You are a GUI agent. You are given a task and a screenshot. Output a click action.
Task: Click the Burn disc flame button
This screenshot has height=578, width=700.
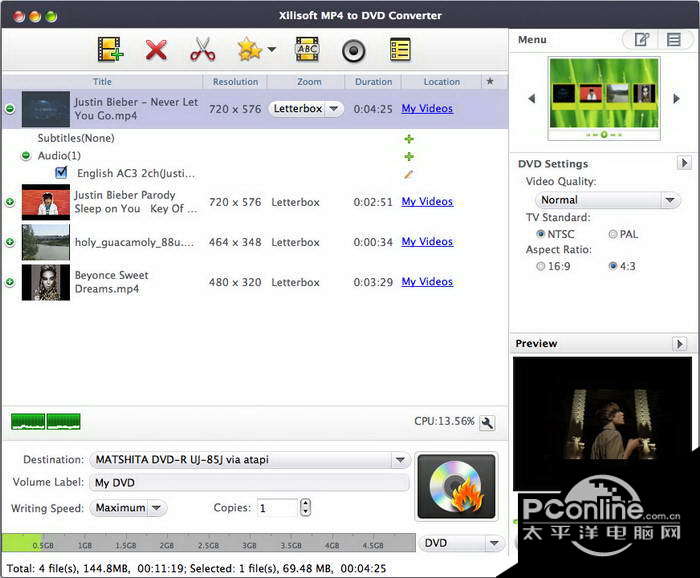pyautogui.click(x=456, y=487)
